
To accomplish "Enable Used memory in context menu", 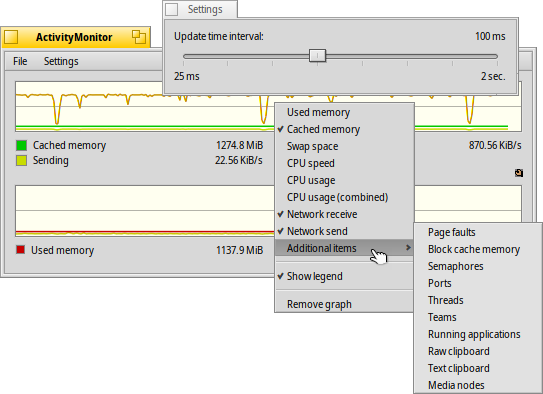I will 345,112.
